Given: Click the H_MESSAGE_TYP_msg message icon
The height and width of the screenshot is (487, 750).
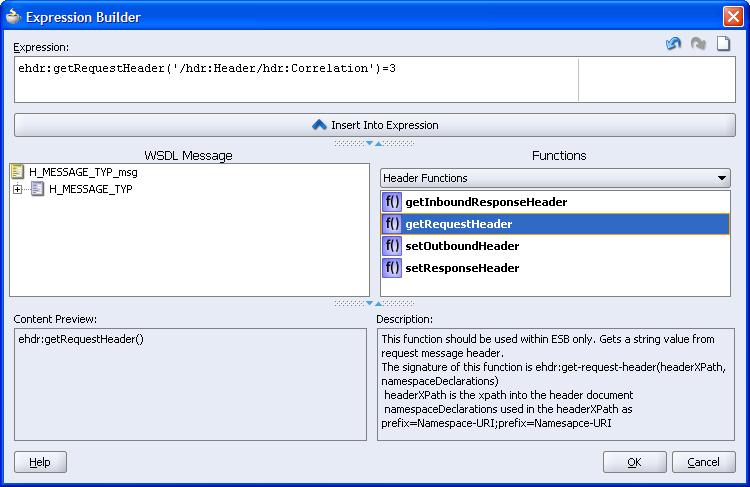Looking at the screenshot, I should coord(17,172).
